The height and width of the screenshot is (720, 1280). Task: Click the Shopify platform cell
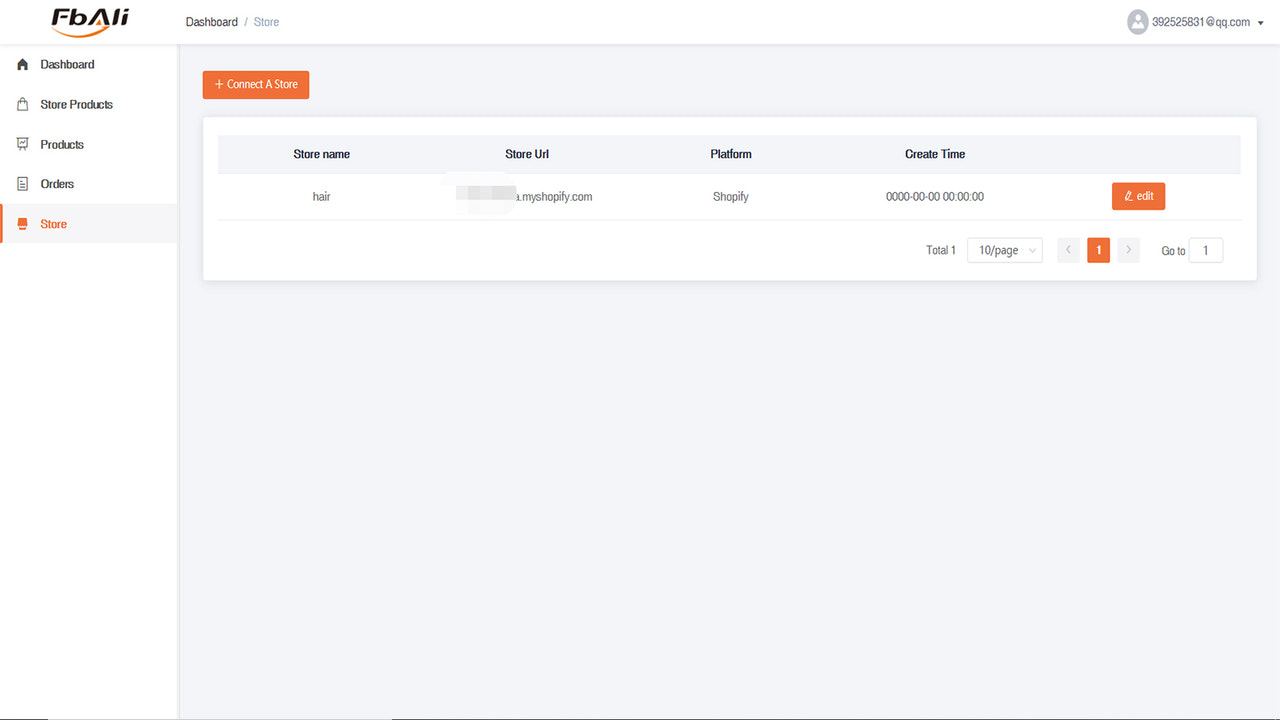[731, 197]
